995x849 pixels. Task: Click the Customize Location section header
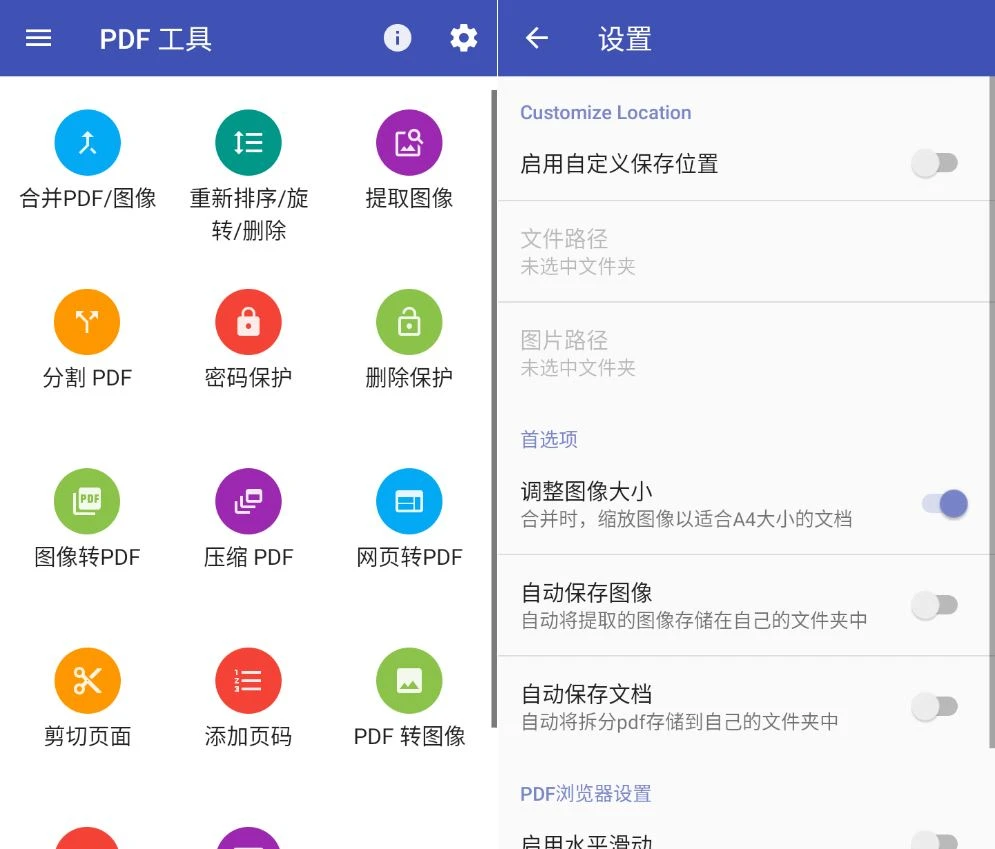[x=605, y=112]
